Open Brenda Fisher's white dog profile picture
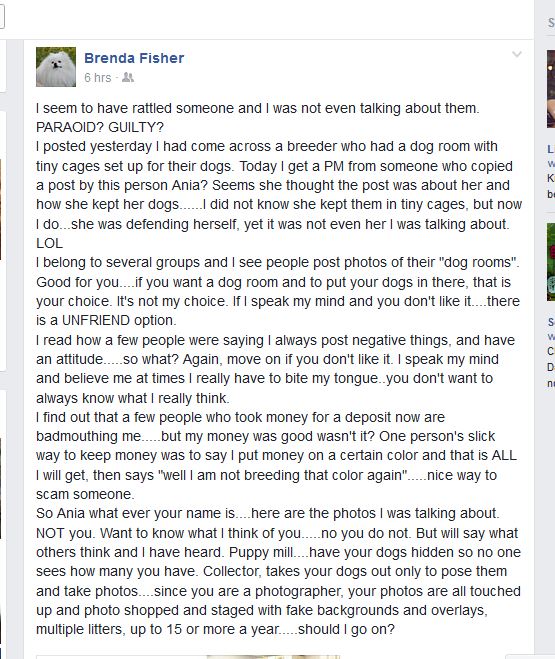This screenshot has height=659, width=555. click(56, 67)
